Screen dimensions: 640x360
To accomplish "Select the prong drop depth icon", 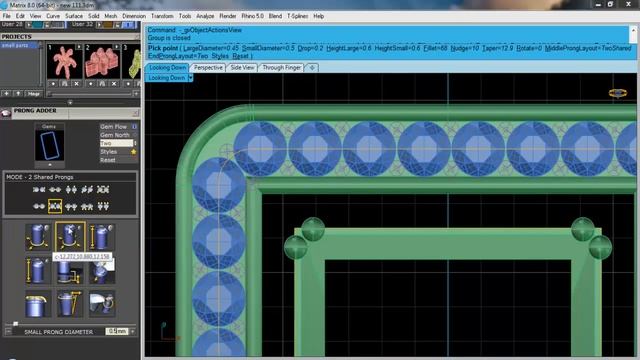I will tap(69, 272).
